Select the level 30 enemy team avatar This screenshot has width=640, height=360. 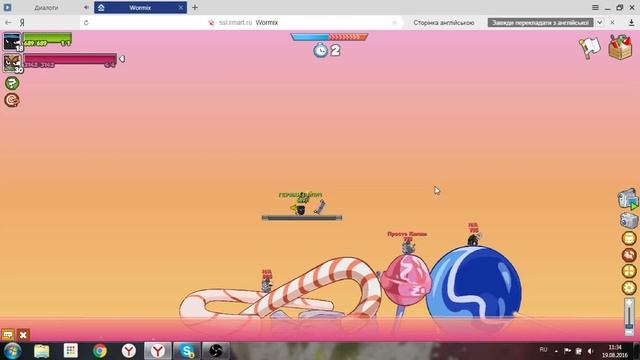[12, 63]
